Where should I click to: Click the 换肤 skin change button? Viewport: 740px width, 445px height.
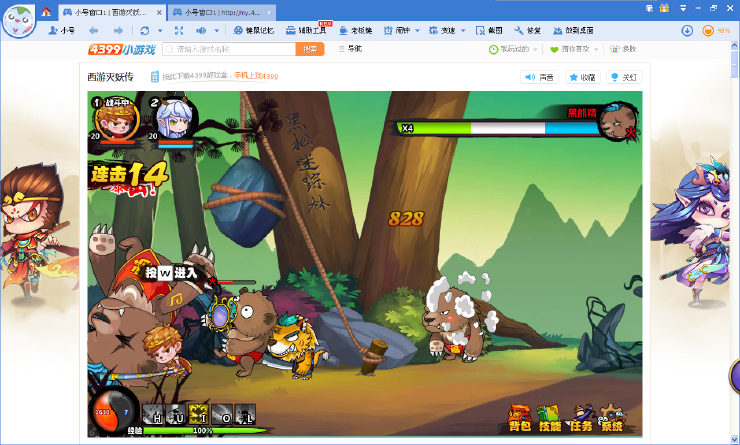click(622, 49)
